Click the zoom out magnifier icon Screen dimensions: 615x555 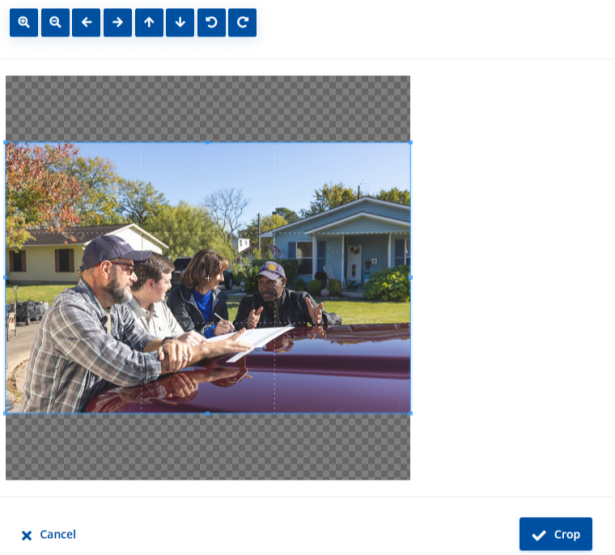pyautogui.click(x=55, y=23)
